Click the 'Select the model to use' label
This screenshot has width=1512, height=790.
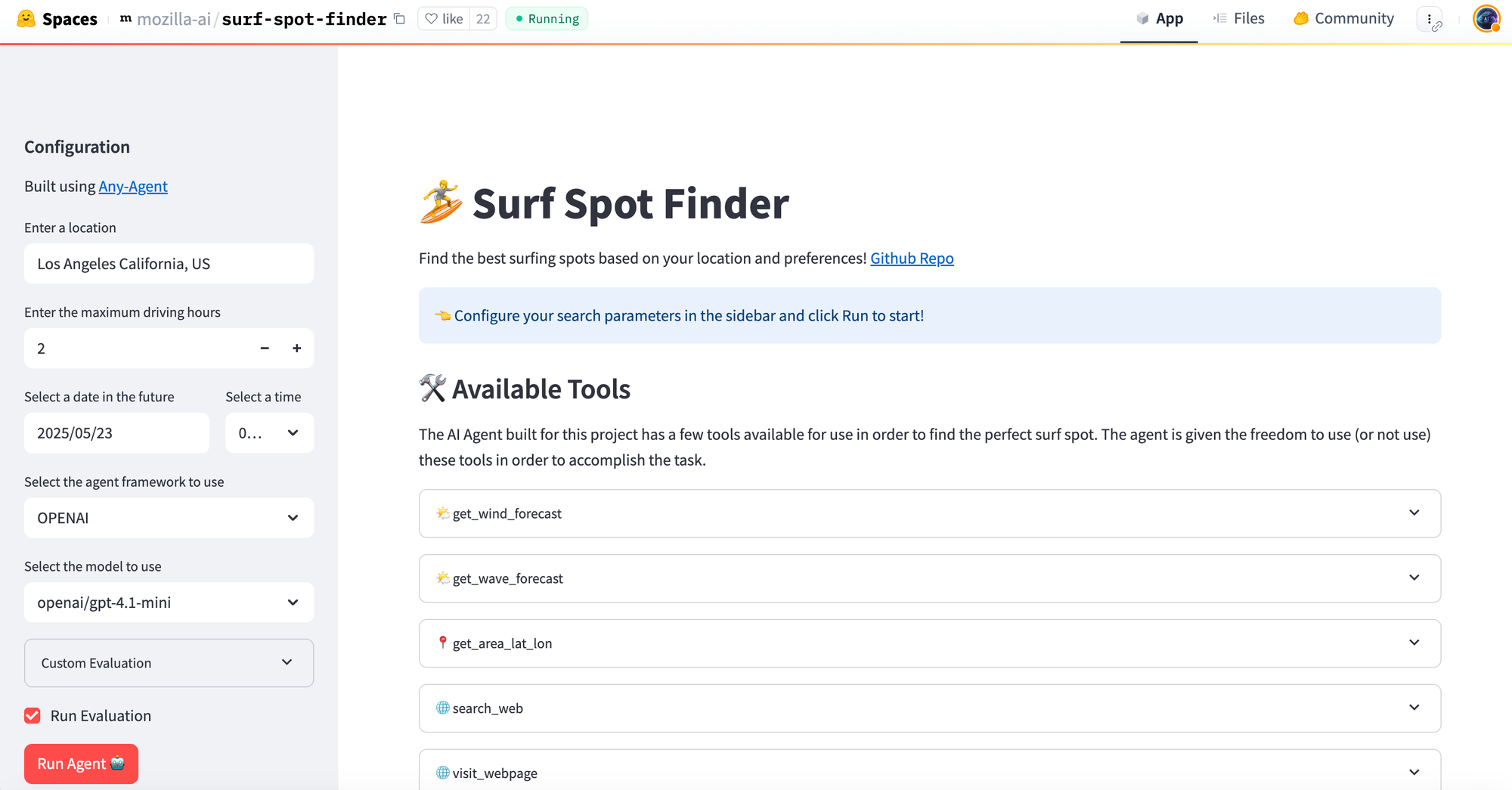pyautogui.click(x=93, y=567)
